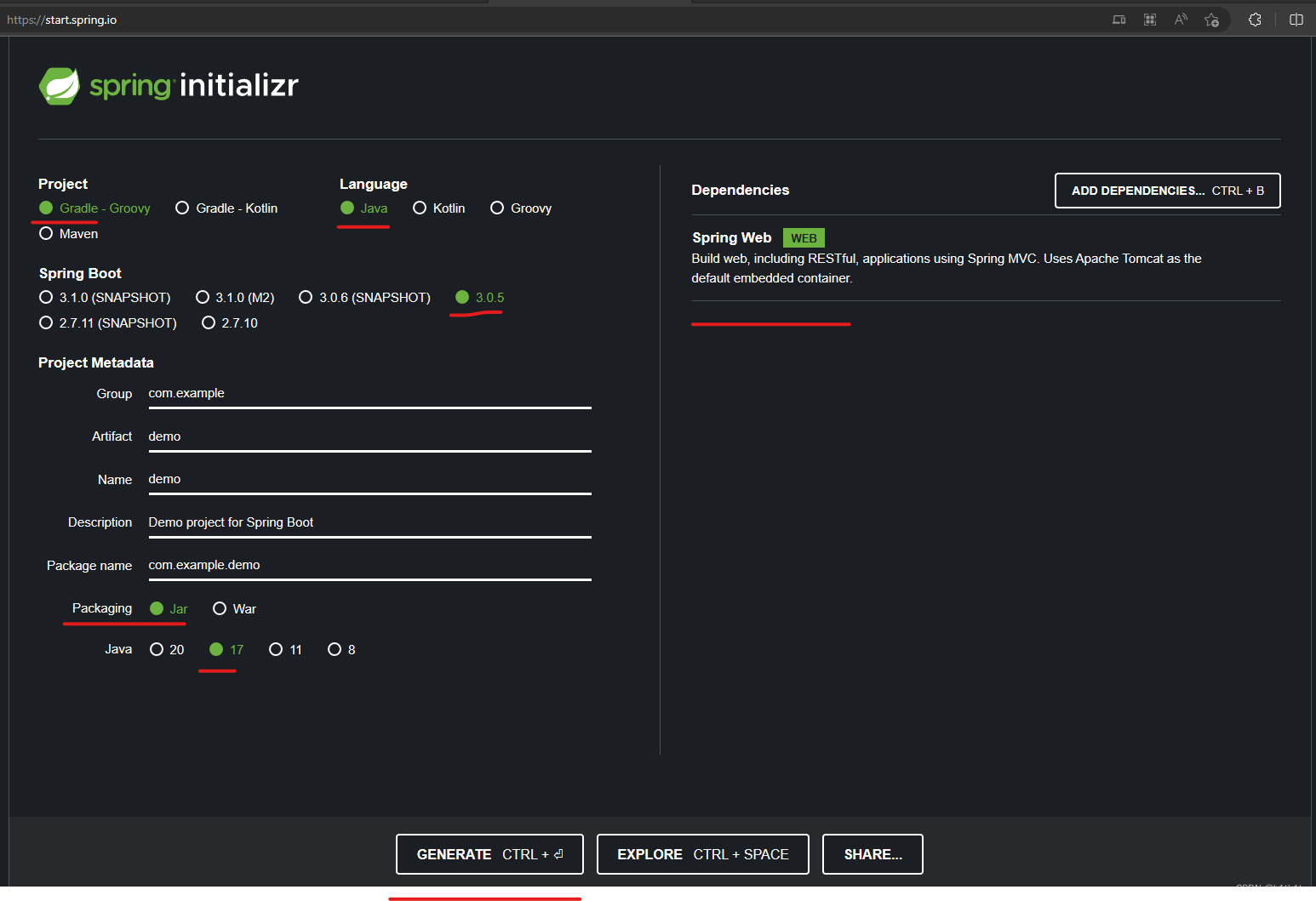Select Spring Boot version 2.7.10
Screen dimensions: 1316x901
[x=230, y=323]
